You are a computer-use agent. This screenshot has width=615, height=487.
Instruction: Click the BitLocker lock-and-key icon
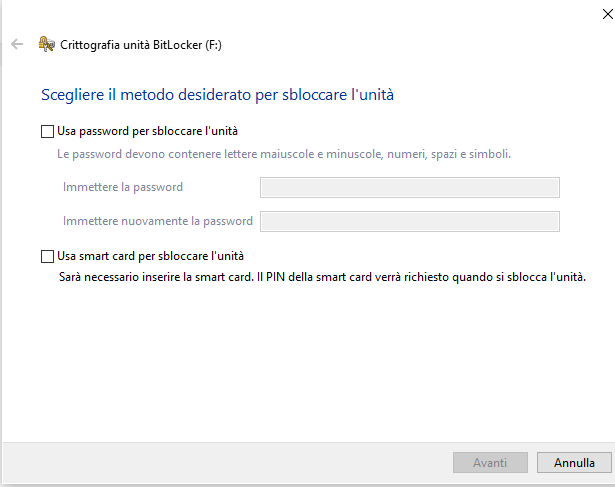tap(46, 44)
